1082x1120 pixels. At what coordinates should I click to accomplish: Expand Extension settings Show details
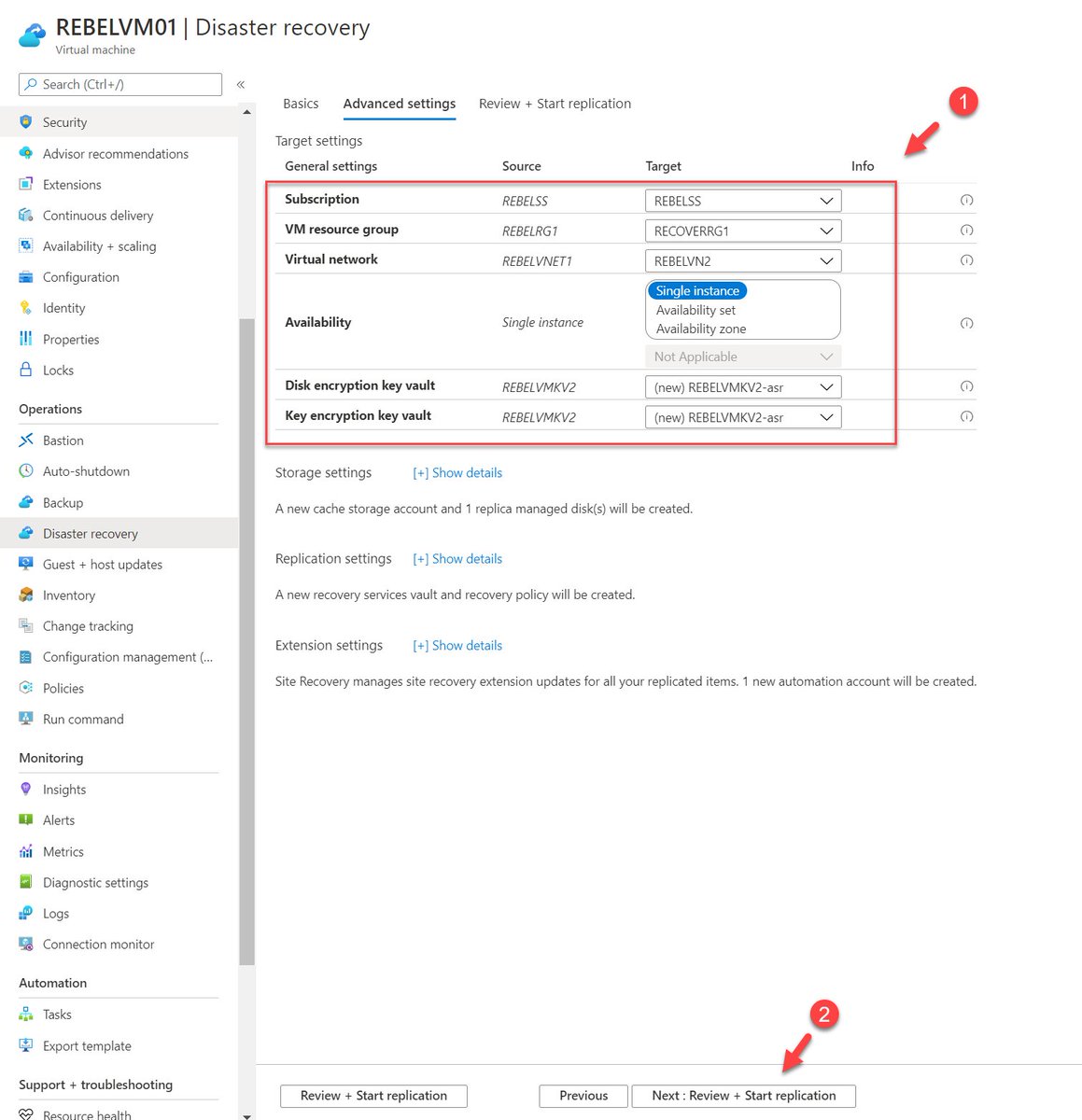click(457, 646)
